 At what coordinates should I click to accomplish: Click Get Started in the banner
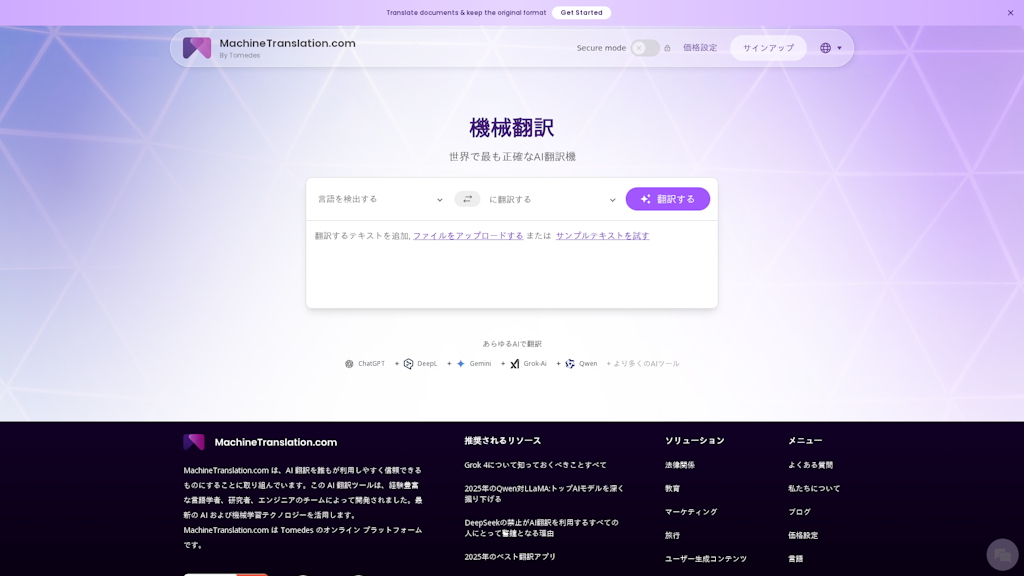coord(581,12)
